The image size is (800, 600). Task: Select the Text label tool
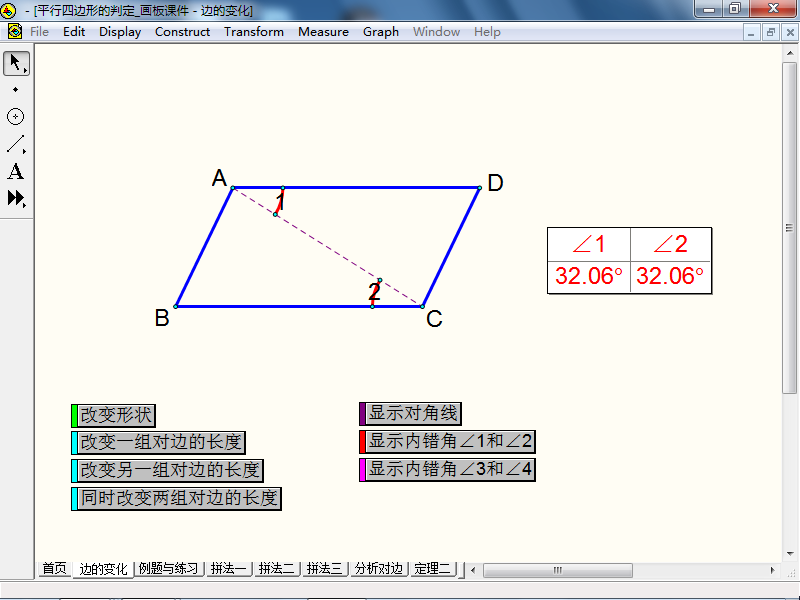pyautogui.click(x=15, y=171)
